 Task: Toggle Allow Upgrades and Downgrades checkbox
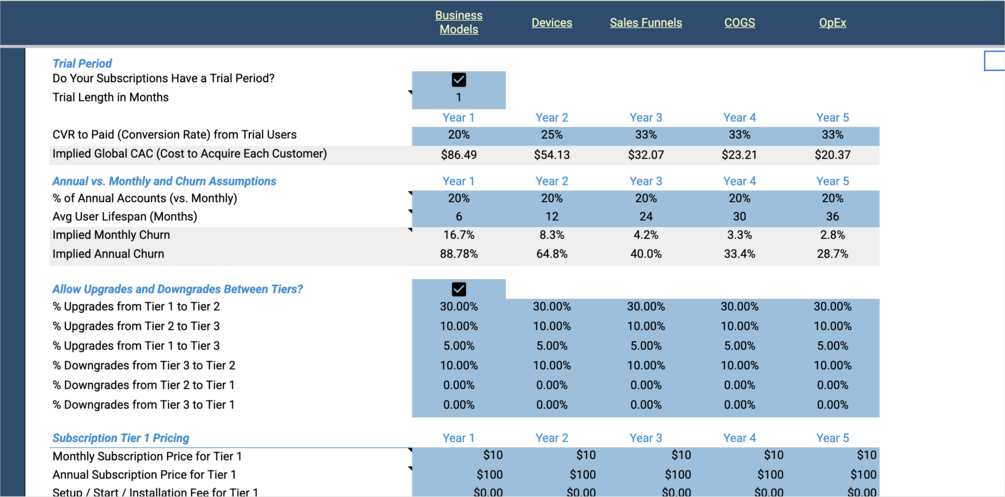click(x=459, y=289)
